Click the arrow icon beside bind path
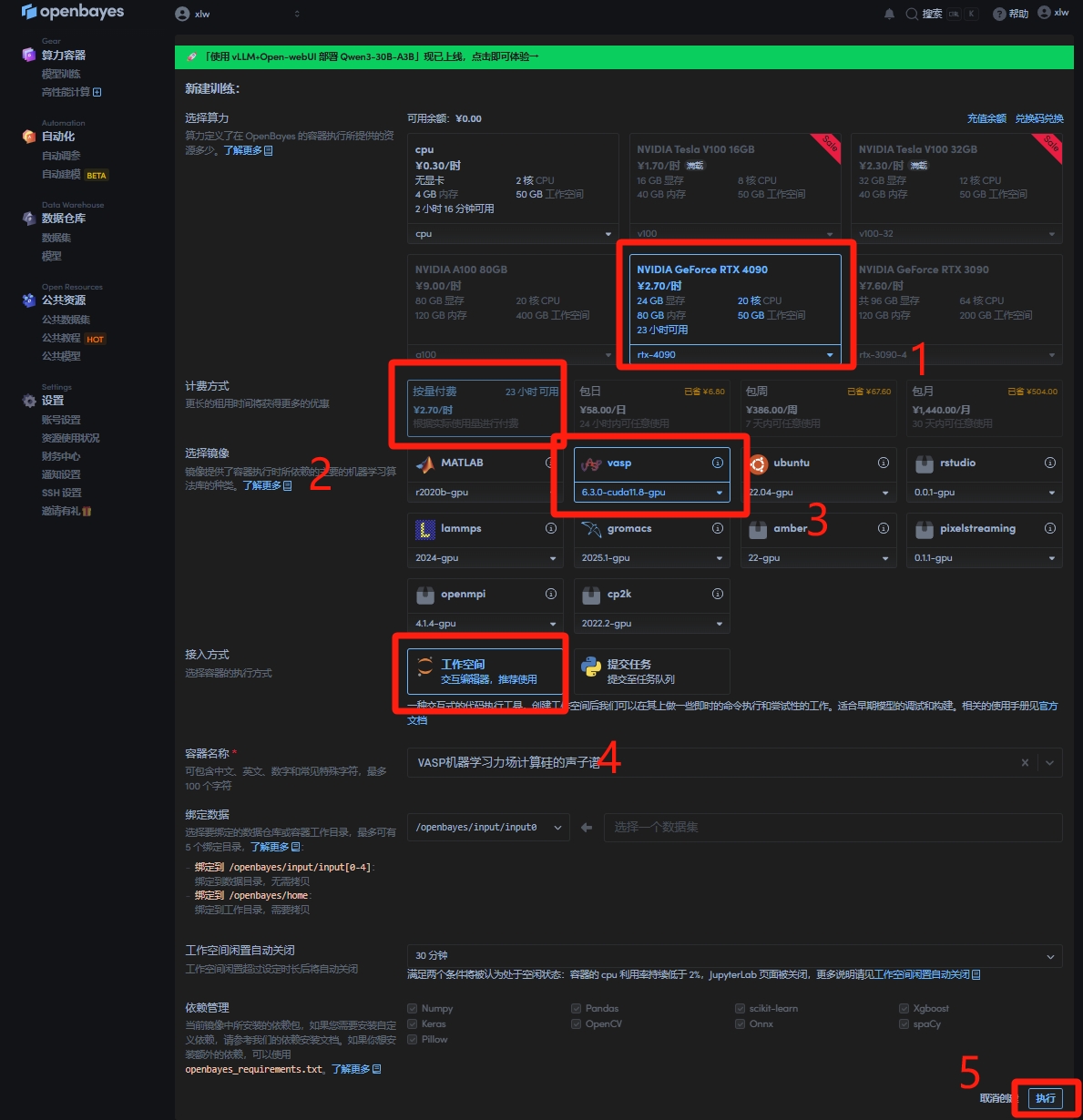The image size is (1083, 1120). pos(587,828)
